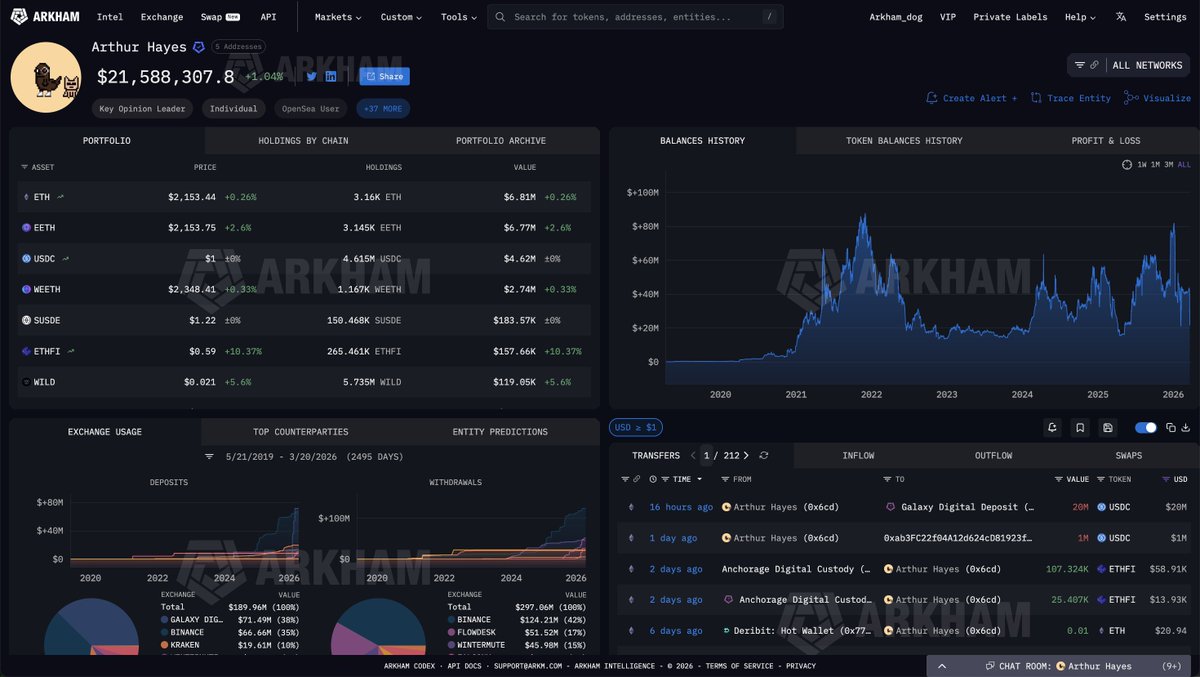Click the alert bell icon above transfers

[1052, 428]
